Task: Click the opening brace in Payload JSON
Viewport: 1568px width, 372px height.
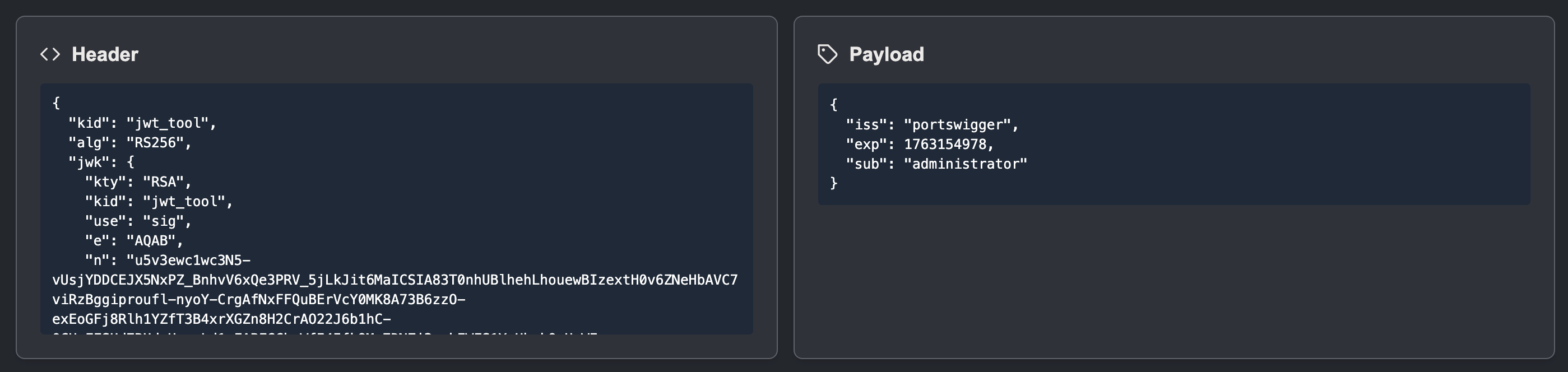Action: click(834, 105)
